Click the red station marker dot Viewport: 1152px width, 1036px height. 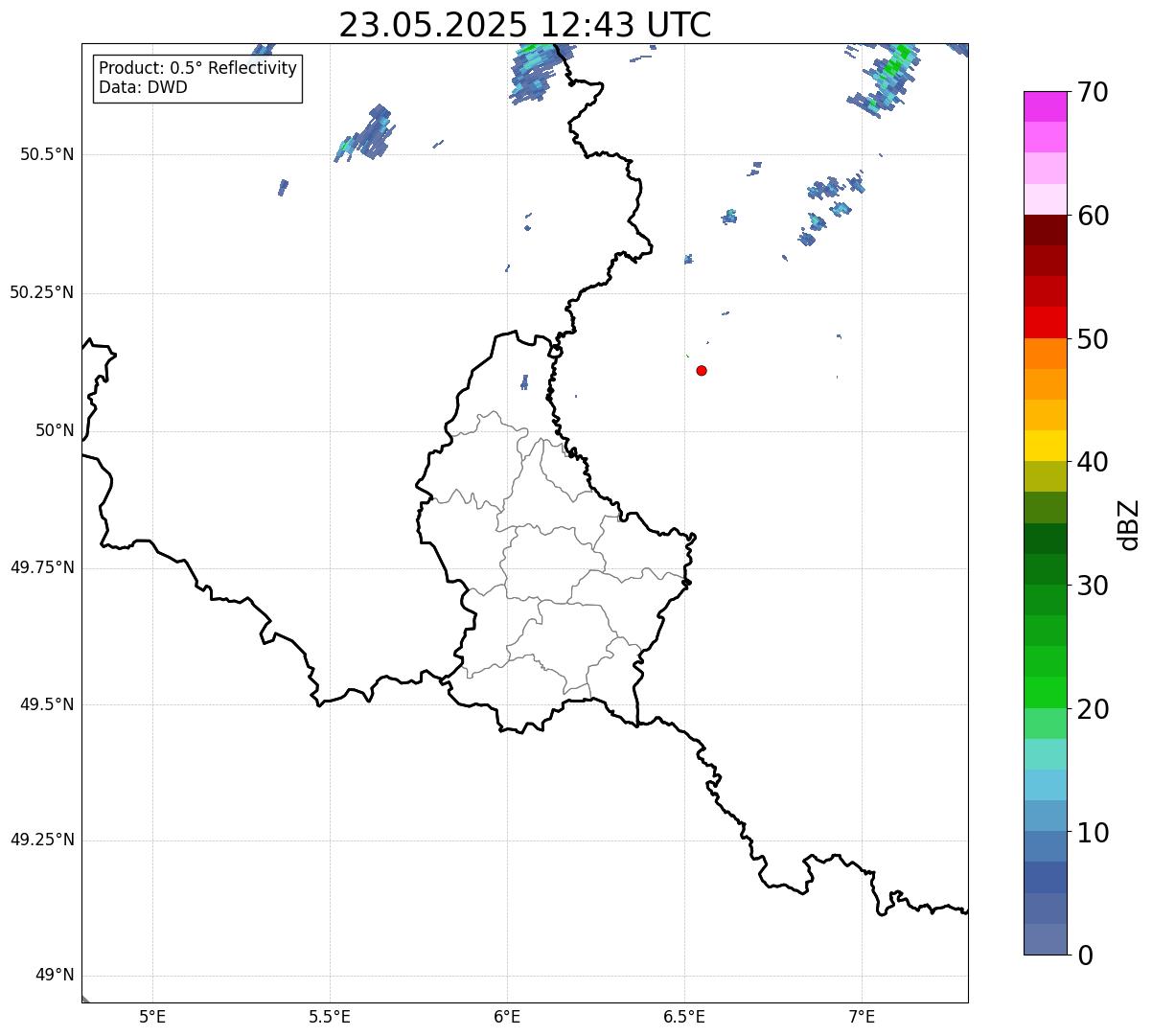[702, 371]
